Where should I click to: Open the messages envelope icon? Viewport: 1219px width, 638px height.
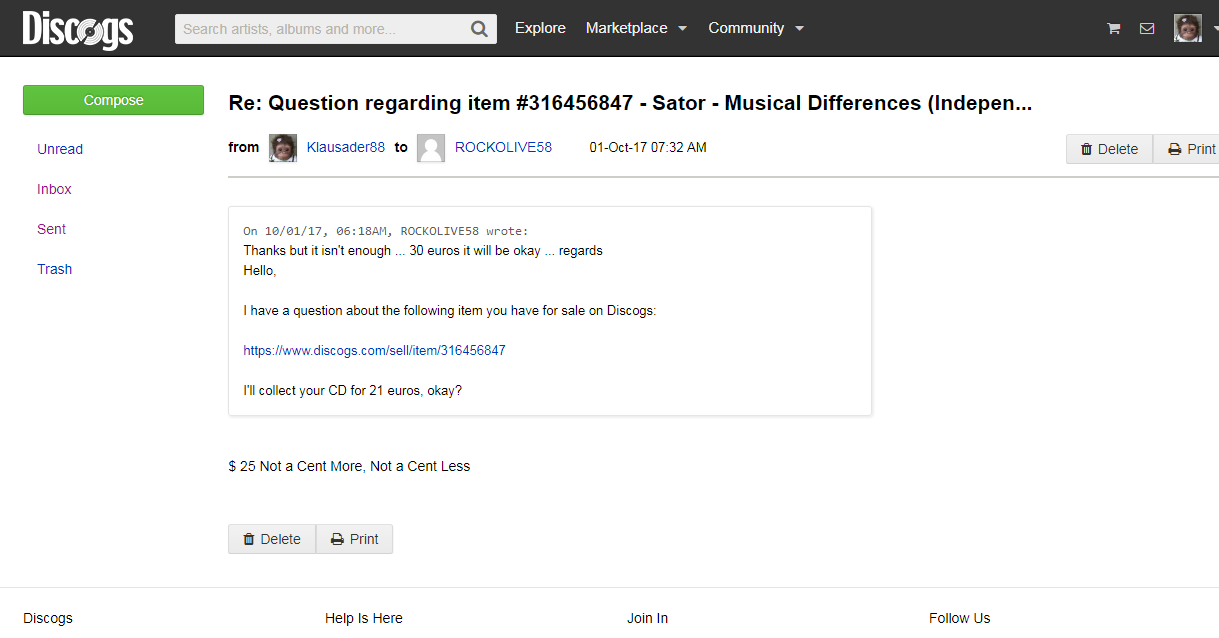click(1147, 29)
